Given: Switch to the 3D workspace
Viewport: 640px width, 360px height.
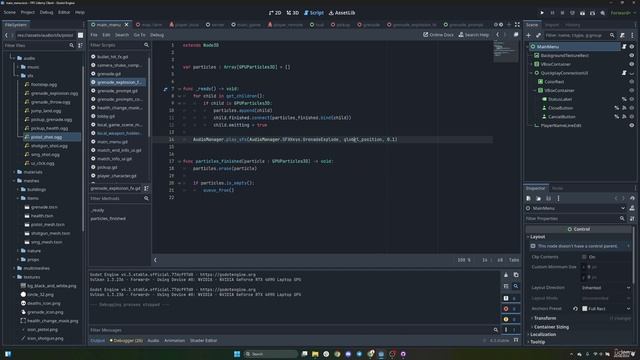Looking at the screenshot, I should [x=293, y=13].
